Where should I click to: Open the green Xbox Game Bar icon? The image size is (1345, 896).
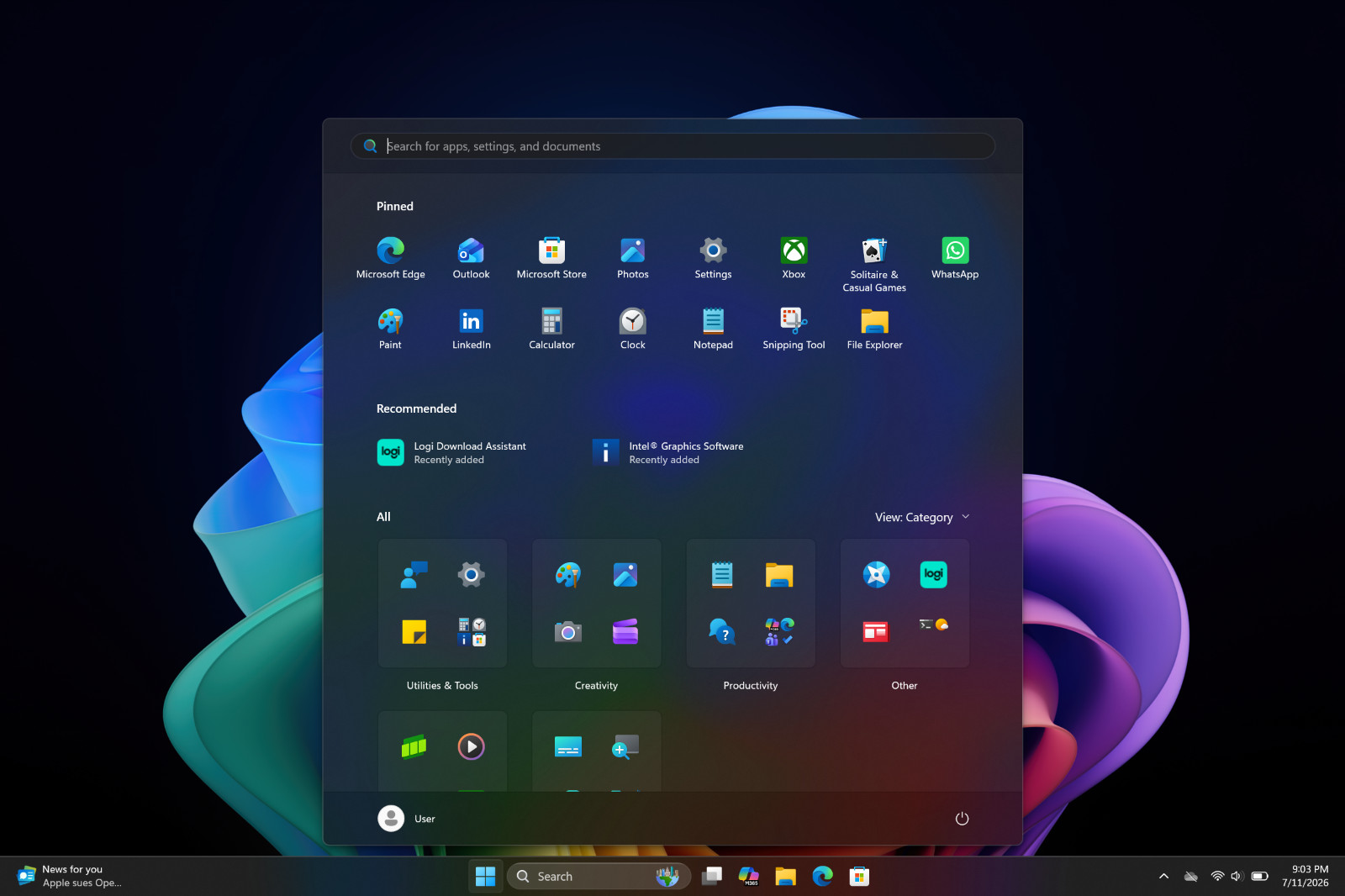pyautogui.click(x=414, y=746)
